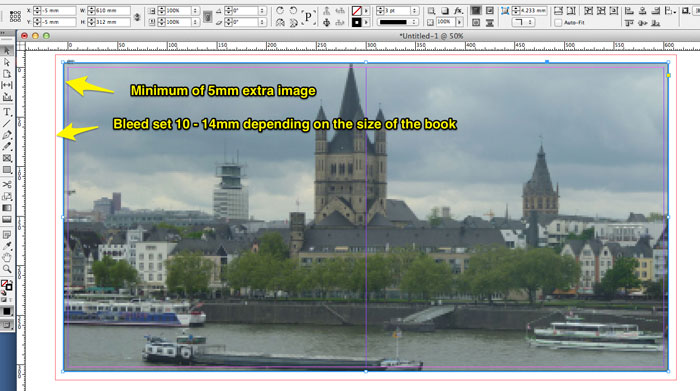Click the height field showing 312 mm
The width and height of the screenshot is (700, 391).
click(112, 22)
